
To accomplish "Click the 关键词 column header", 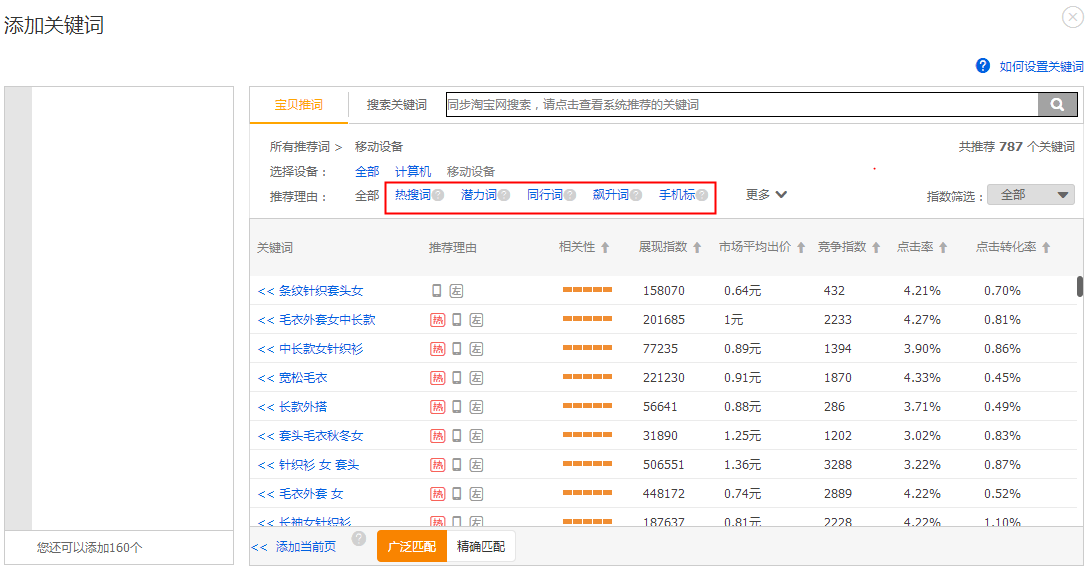I will point(274,248).
